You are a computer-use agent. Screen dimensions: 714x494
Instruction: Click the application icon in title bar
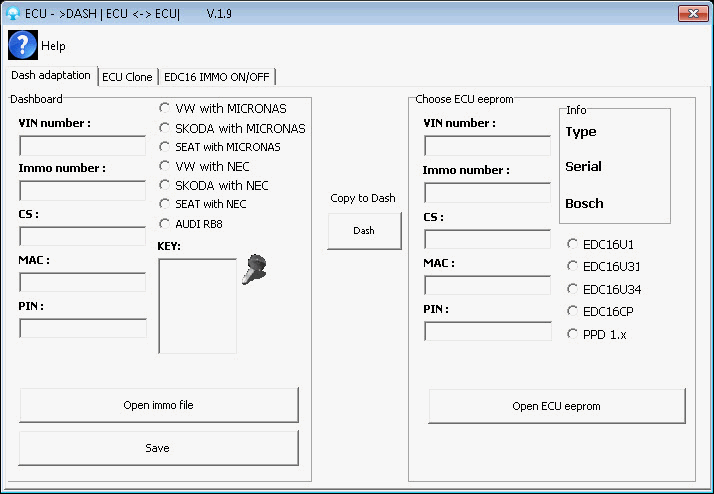pyautogui.click(x=13, y=14)
